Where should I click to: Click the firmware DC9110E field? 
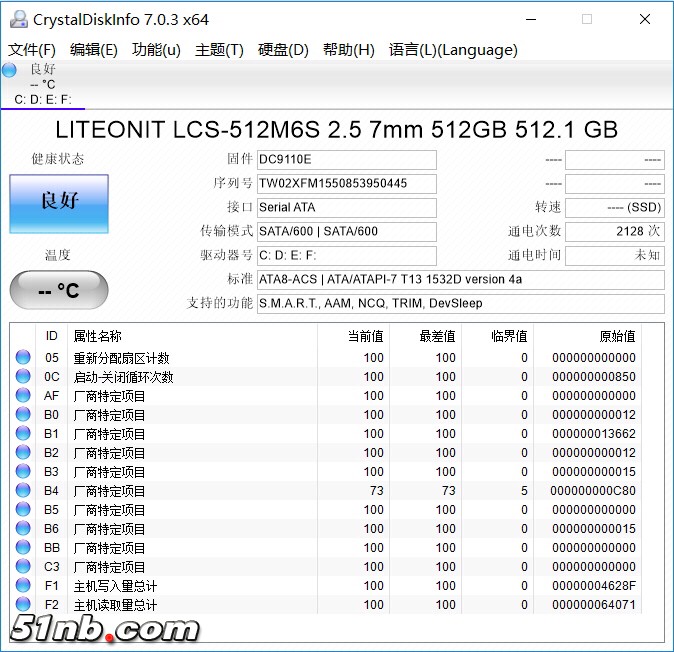tap(346, 160)
